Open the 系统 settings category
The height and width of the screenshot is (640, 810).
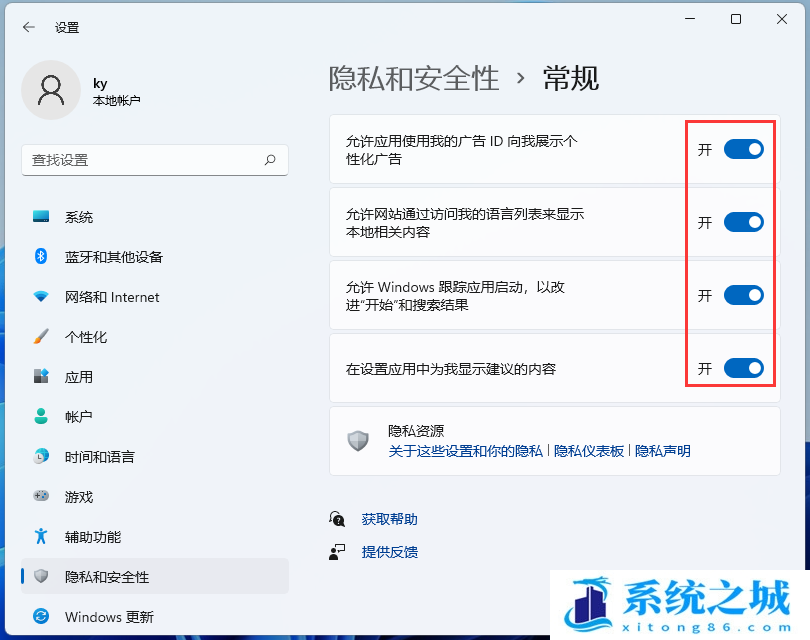(79, 217)
